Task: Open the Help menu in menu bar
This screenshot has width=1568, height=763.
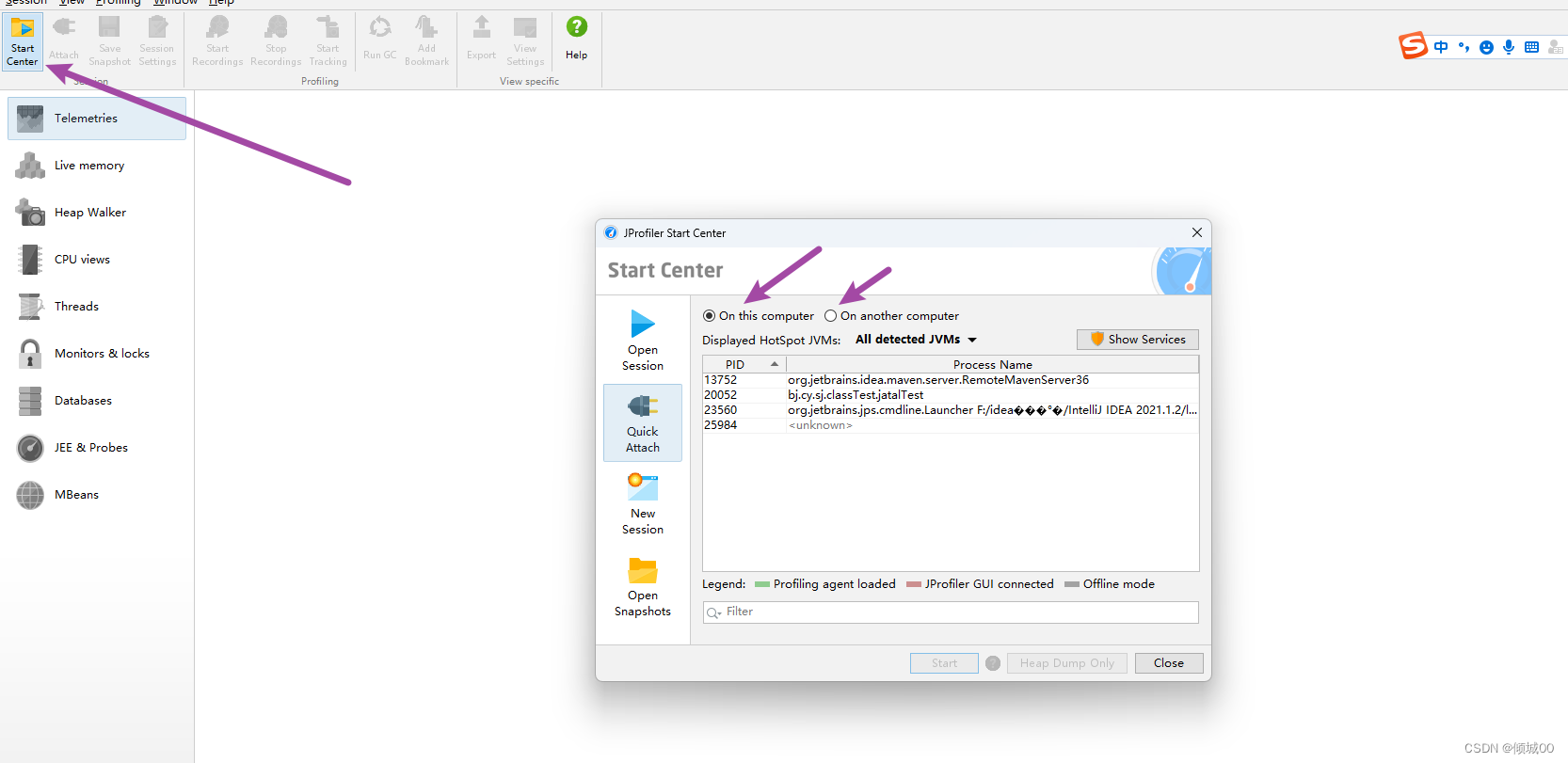Action: pos(221,3)
